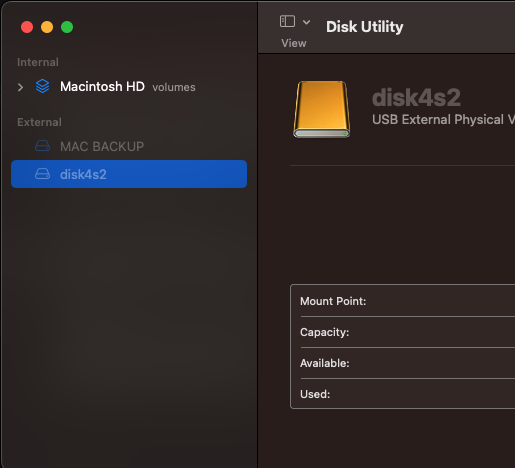Click the External section header
The image size is (515, 468).
(39, 122)
